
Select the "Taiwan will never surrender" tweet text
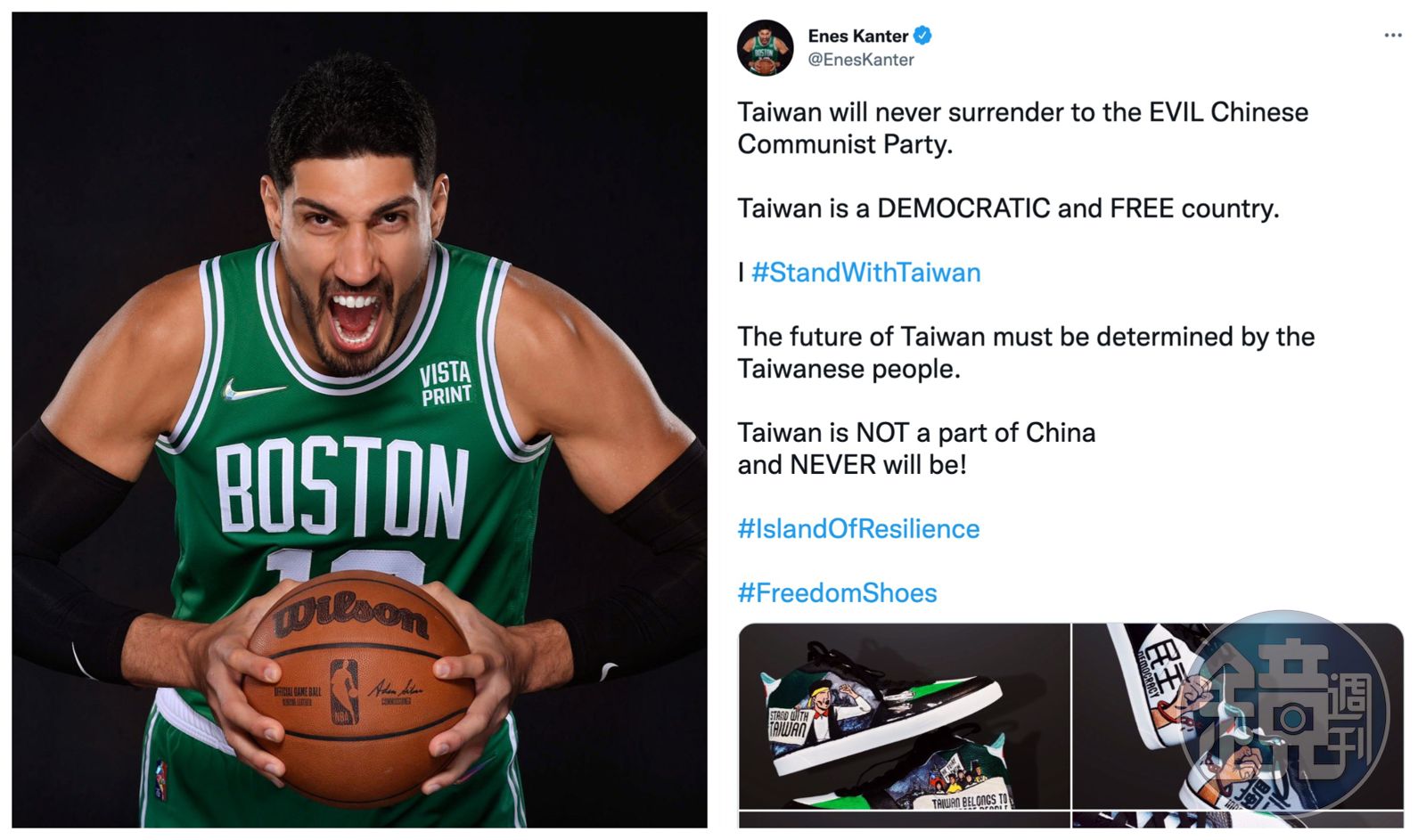click(x=1023, y=128)
